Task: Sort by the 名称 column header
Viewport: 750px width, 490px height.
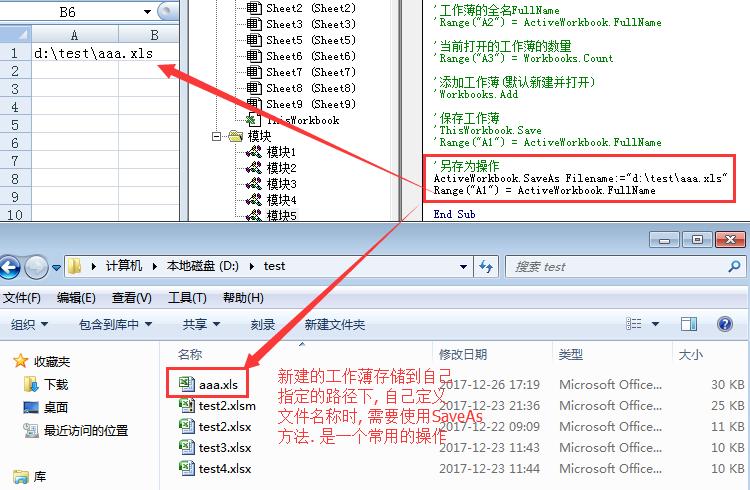Action: [190, 354]
